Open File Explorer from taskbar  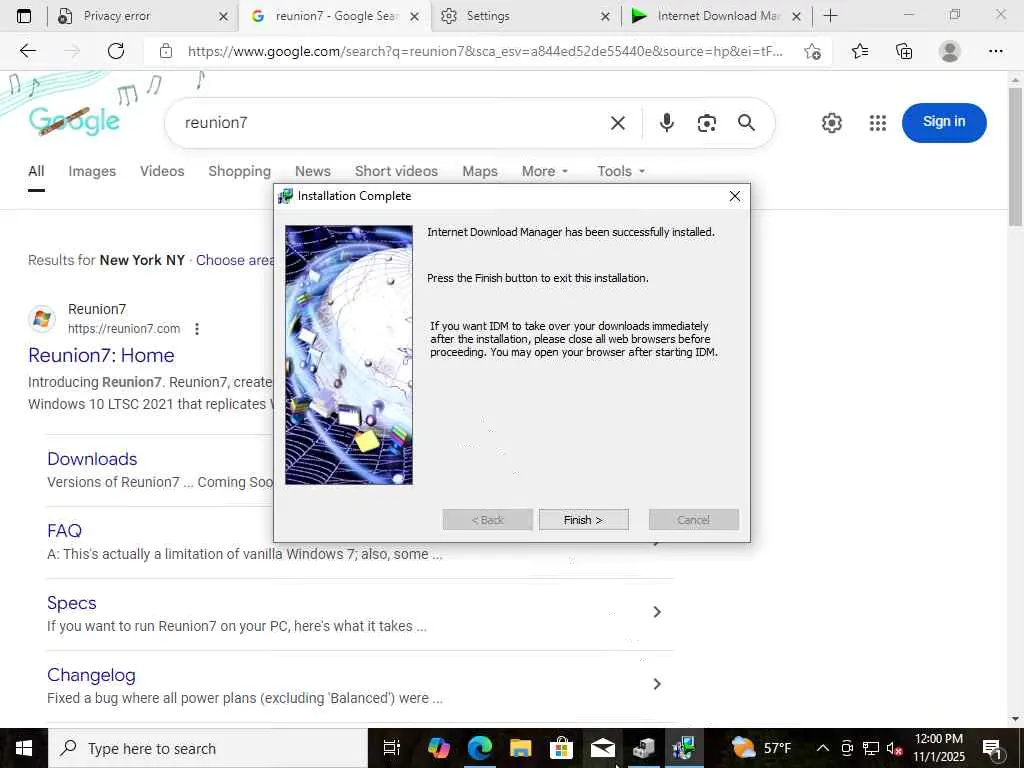pos(520,748)
